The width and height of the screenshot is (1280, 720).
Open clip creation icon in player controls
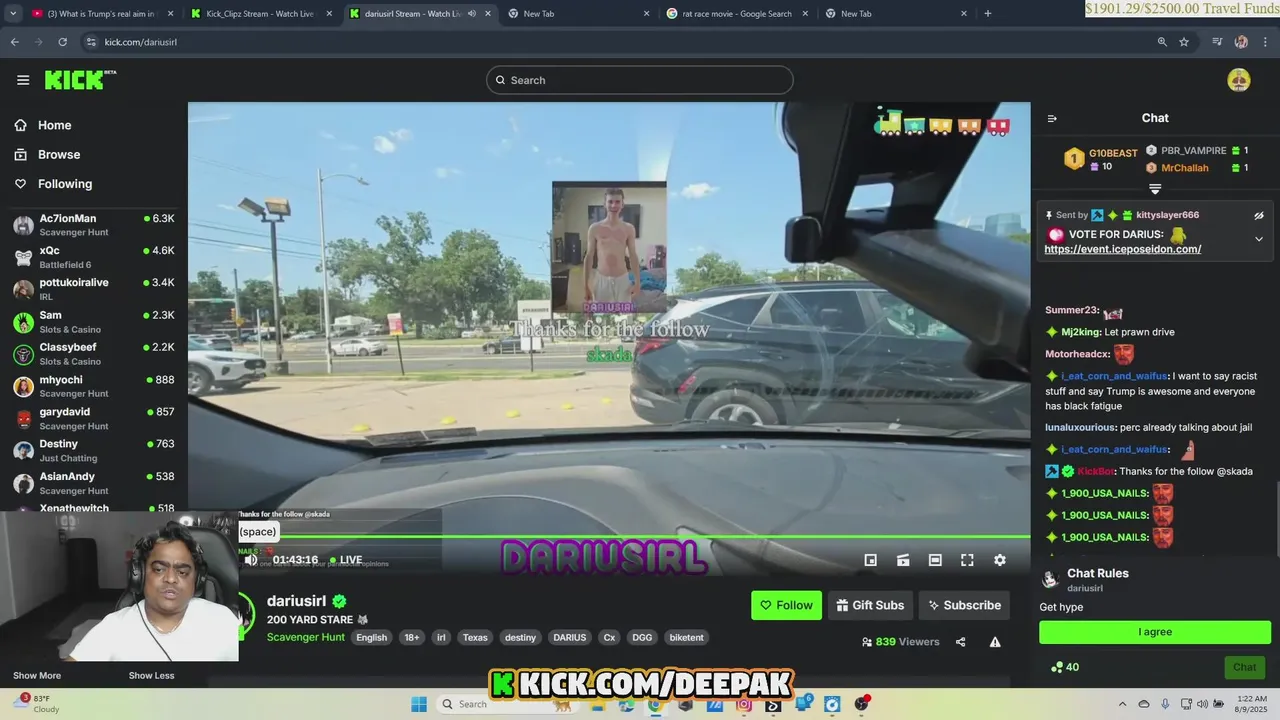click(902, 560)
